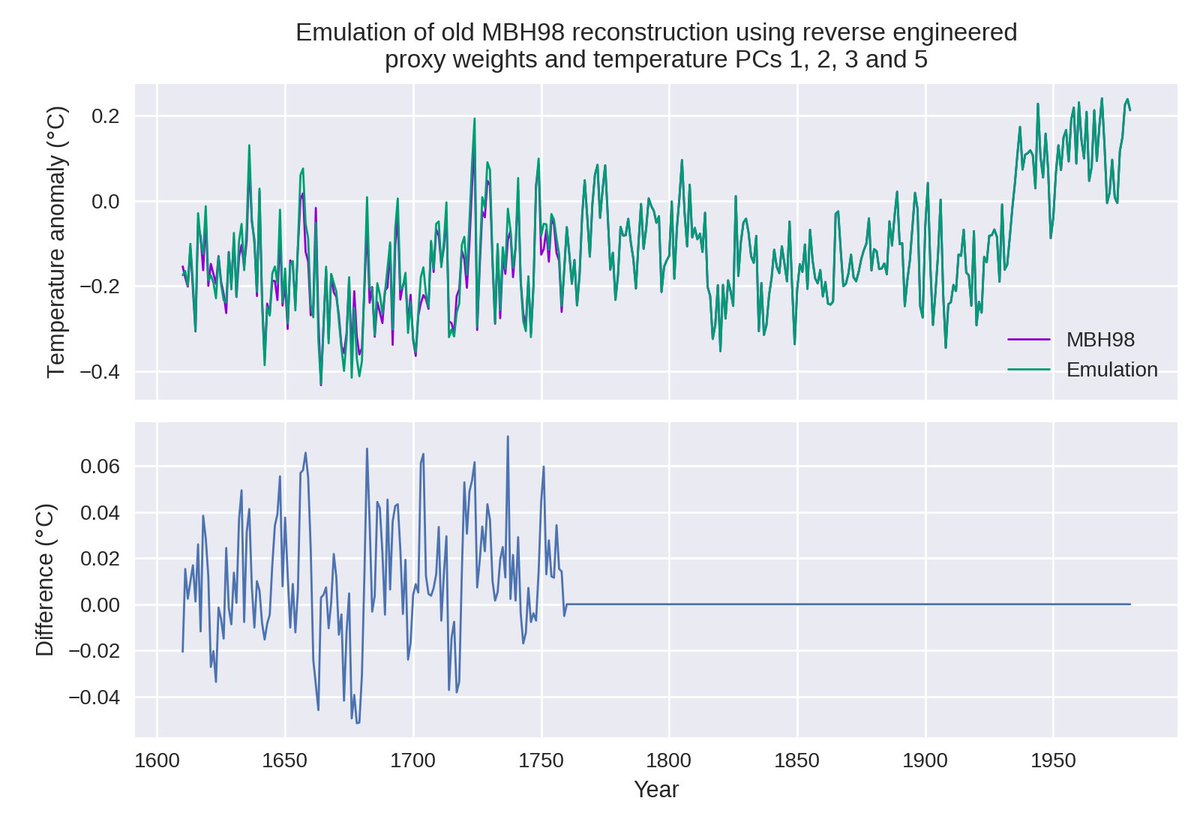Click the green Emulation legend line swatch
This screenshot has width=1200, height=825.
(1029, 370)
